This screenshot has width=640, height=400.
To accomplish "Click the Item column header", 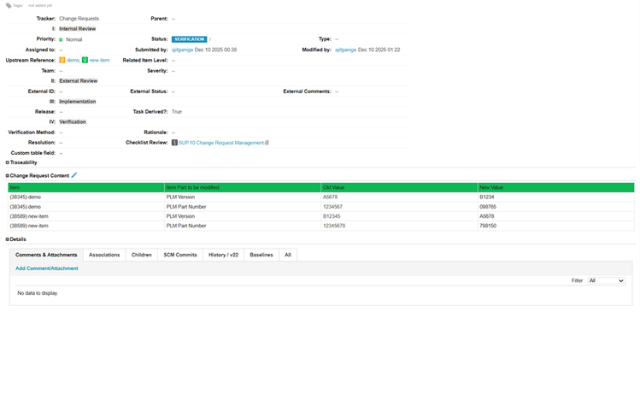I will pyautogui.click(x=86, y=187).
